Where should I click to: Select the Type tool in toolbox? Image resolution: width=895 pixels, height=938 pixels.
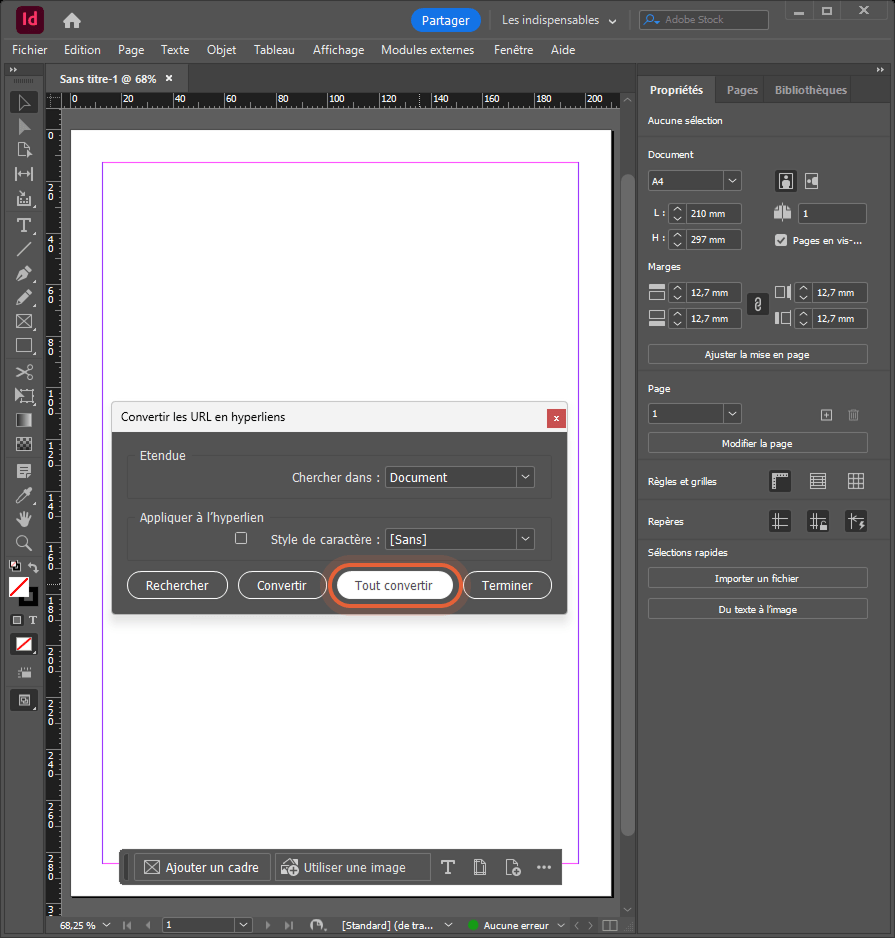24,226
